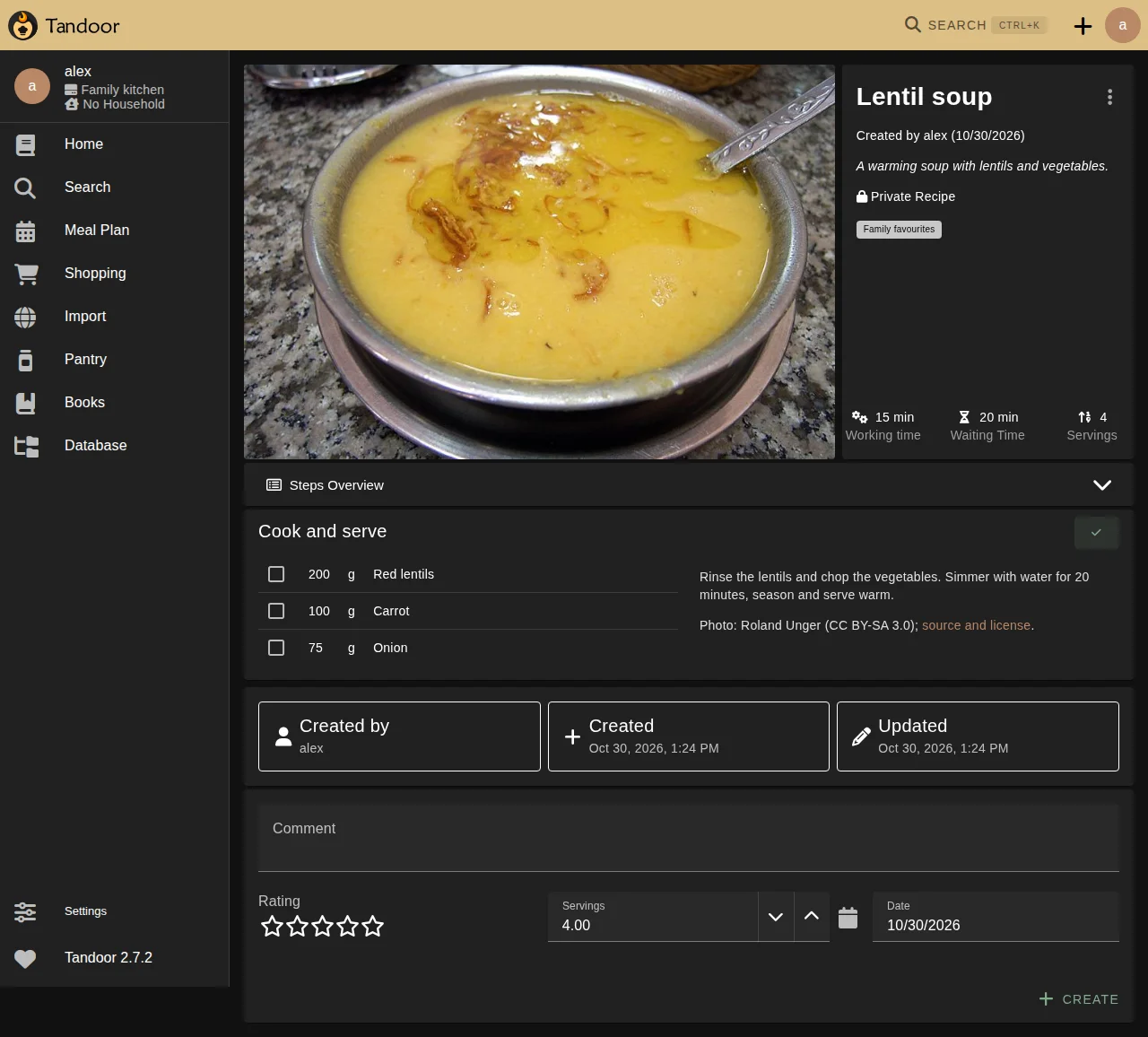The height and width of the screenshot is (1037, 1148).
Task: Open Database from the sidebar
Action: pyautogui.click(x=115, y=446)
